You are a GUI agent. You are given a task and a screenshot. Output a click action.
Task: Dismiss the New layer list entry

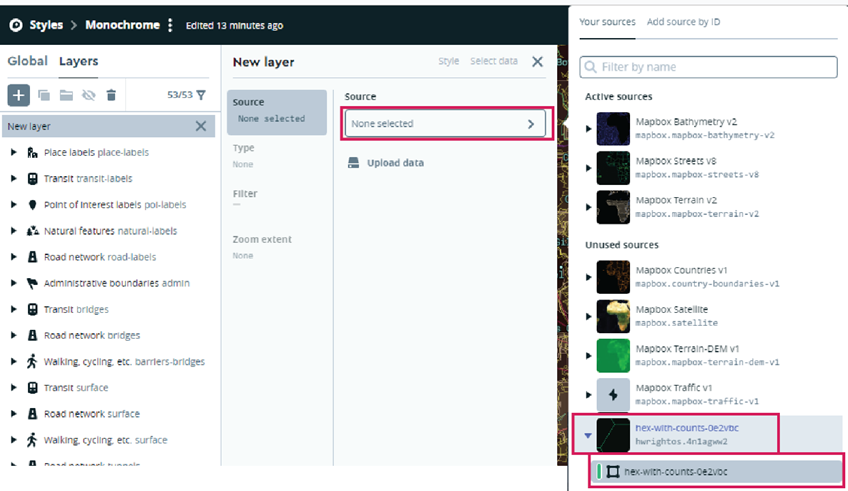point(201,126)
